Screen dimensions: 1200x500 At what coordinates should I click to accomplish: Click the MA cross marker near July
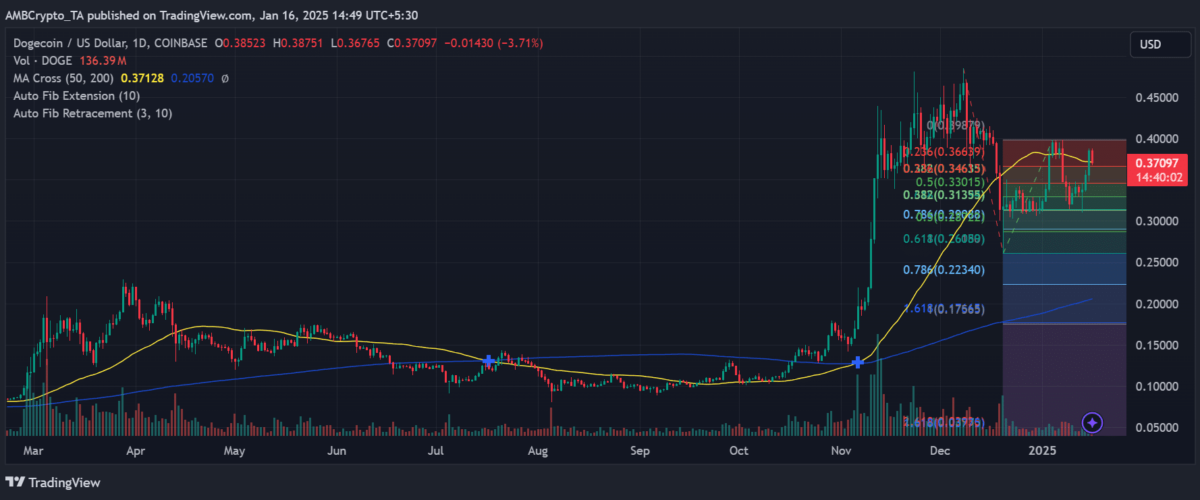pos(488,360)
